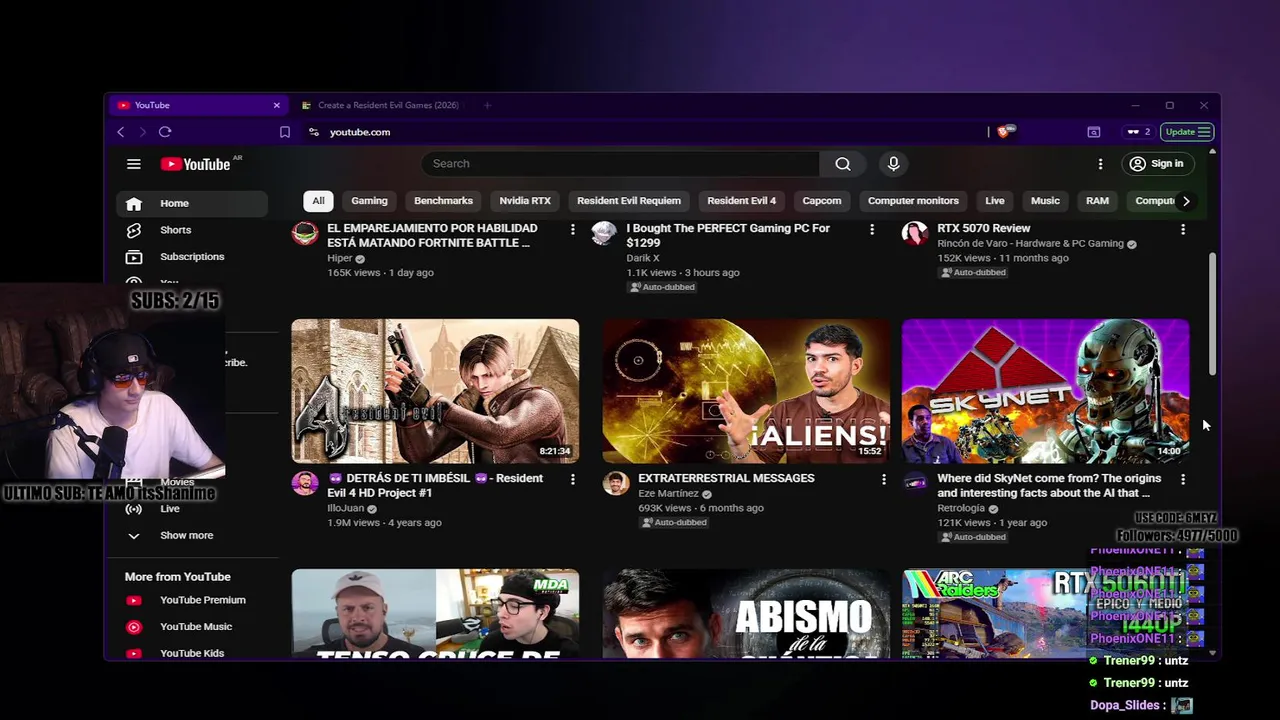Open a new tab with plus button
Screen dimensions: 1280x720
coord(487,105)
